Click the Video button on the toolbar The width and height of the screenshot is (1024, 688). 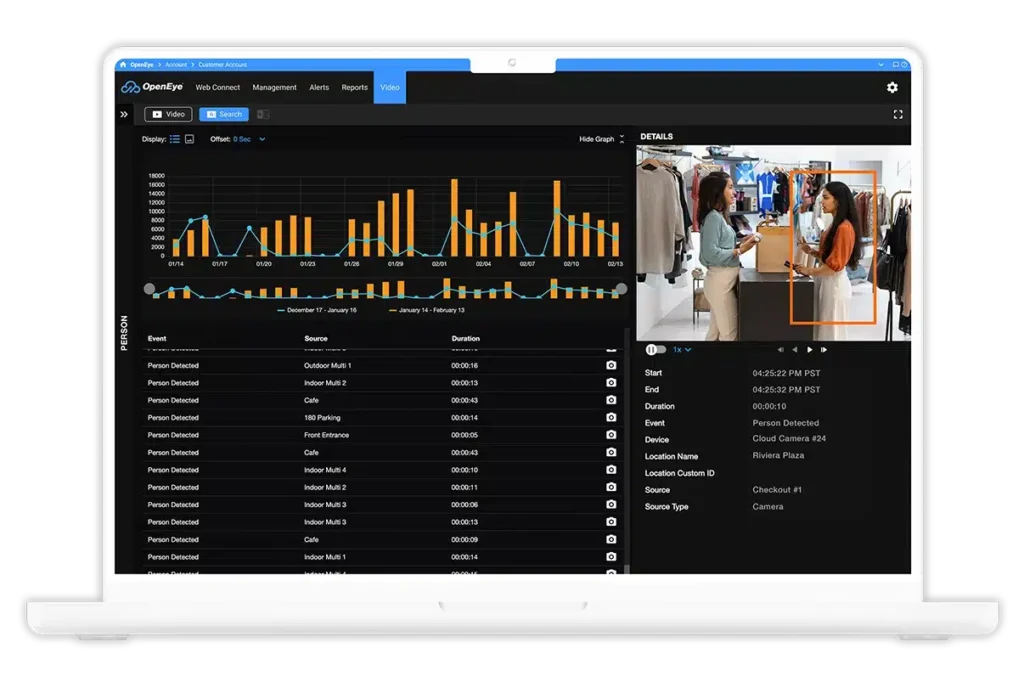pos(168,114)
